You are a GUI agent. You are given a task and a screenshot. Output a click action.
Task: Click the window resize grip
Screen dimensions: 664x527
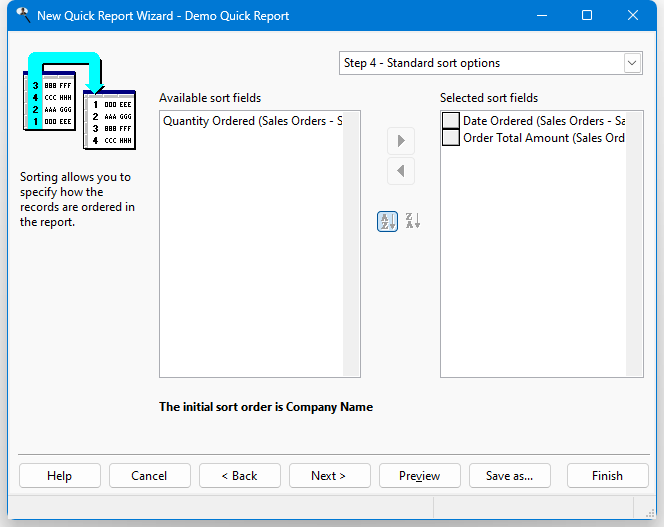(650, 513)
